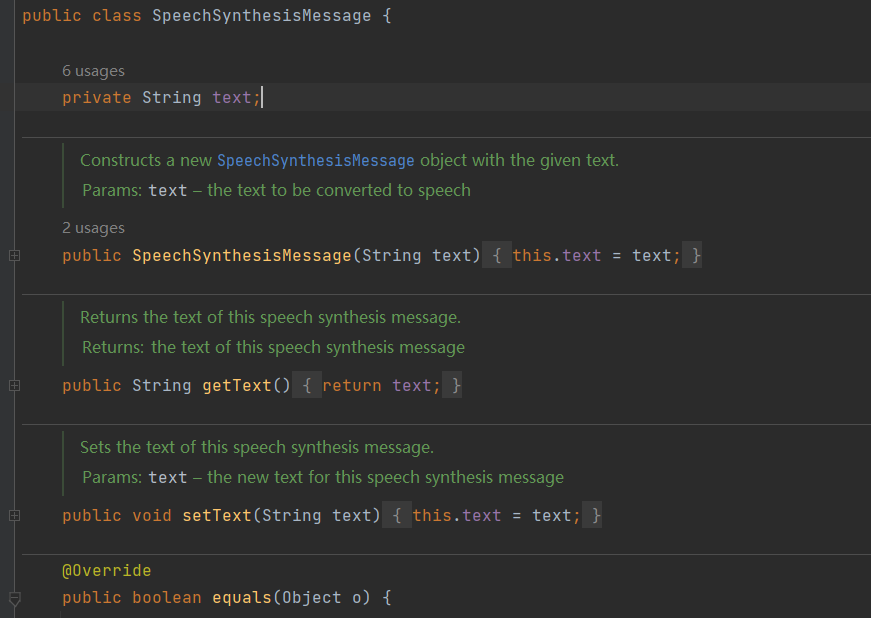Click doc line 'Returns the text of this speech synthesis message.'
This screenshot has width=871, height=618.
point(271,318)
